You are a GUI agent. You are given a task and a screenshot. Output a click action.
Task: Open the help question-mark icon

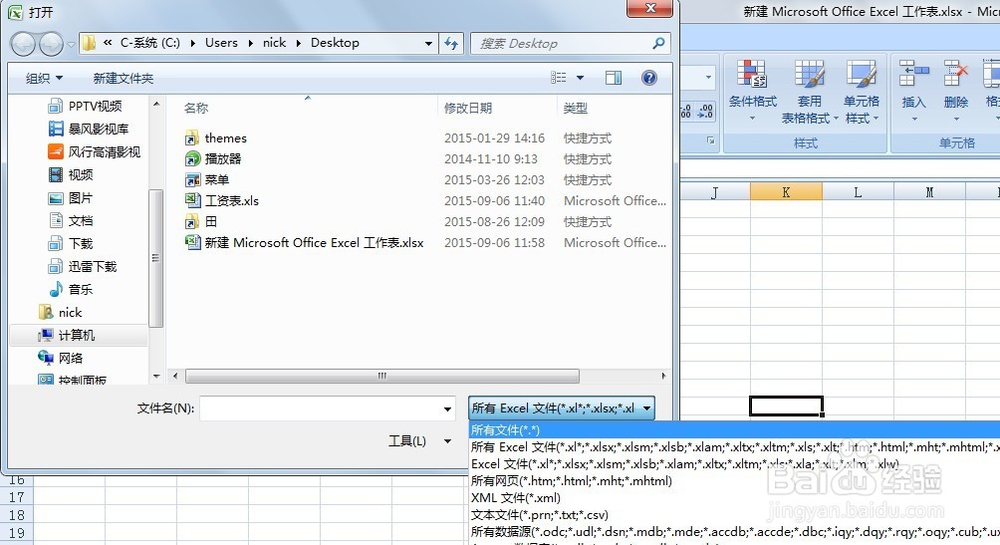(649, 78)
